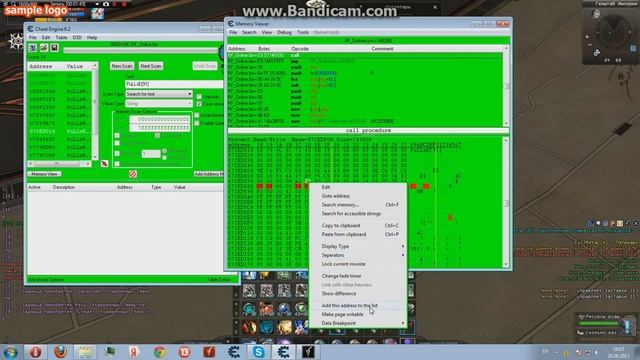Viewport: 640px width, 360px height.
Task: Open Memory Viewer Tools menu
Action: (303, 32)
